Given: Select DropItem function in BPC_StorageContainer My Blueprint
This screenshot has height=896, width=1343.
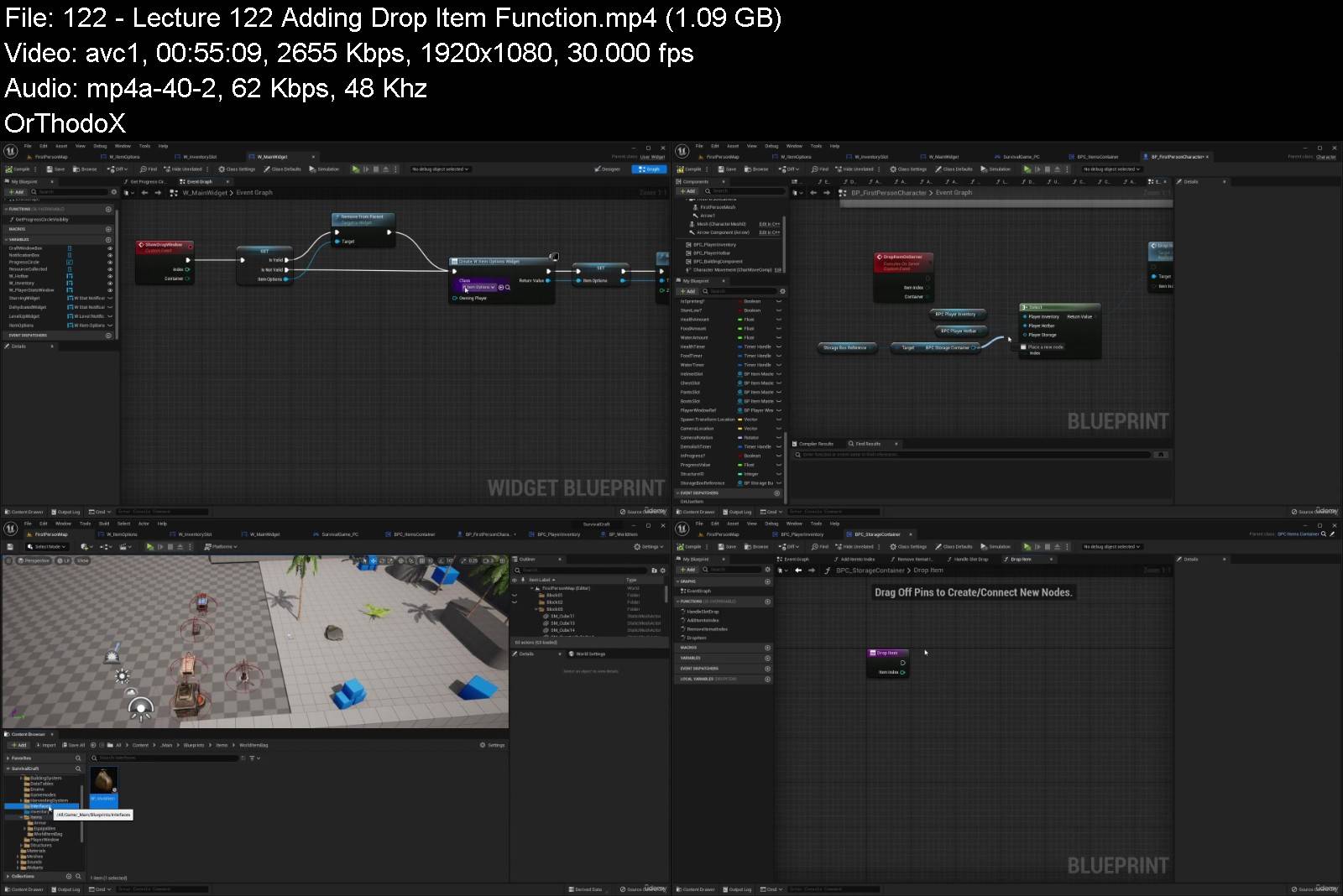Looking at the screenshot, I should click(696, 638).
